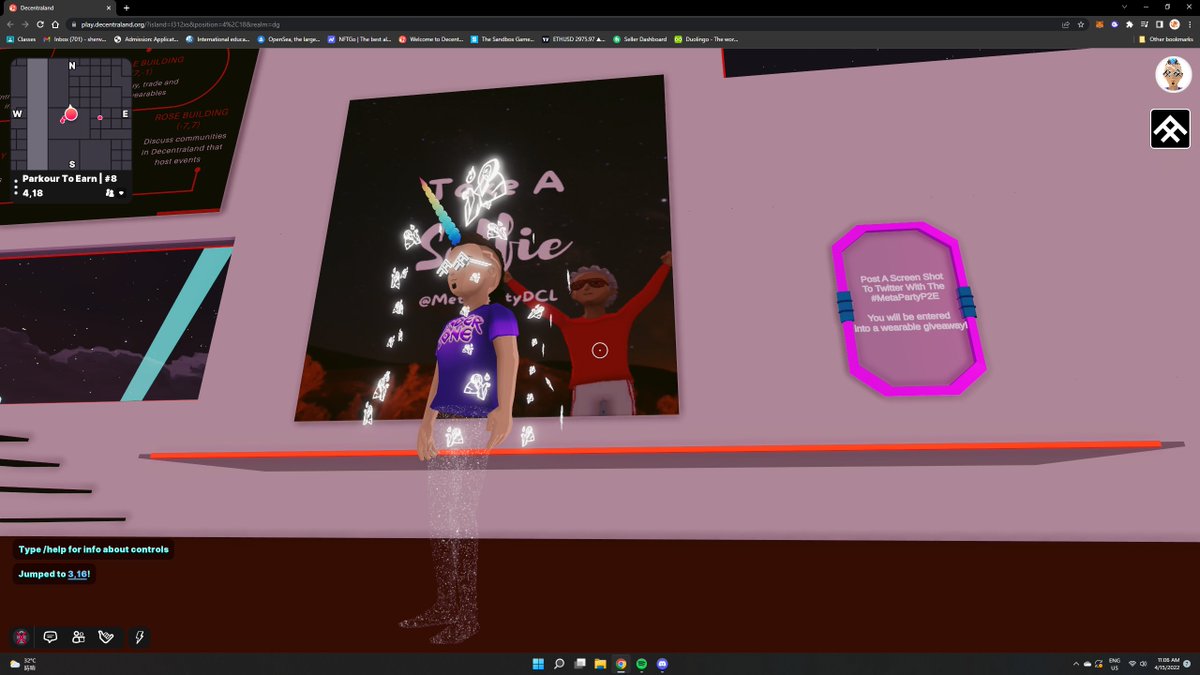Open the explore menu avatar icon in the game taskbar

click(21, 637)
